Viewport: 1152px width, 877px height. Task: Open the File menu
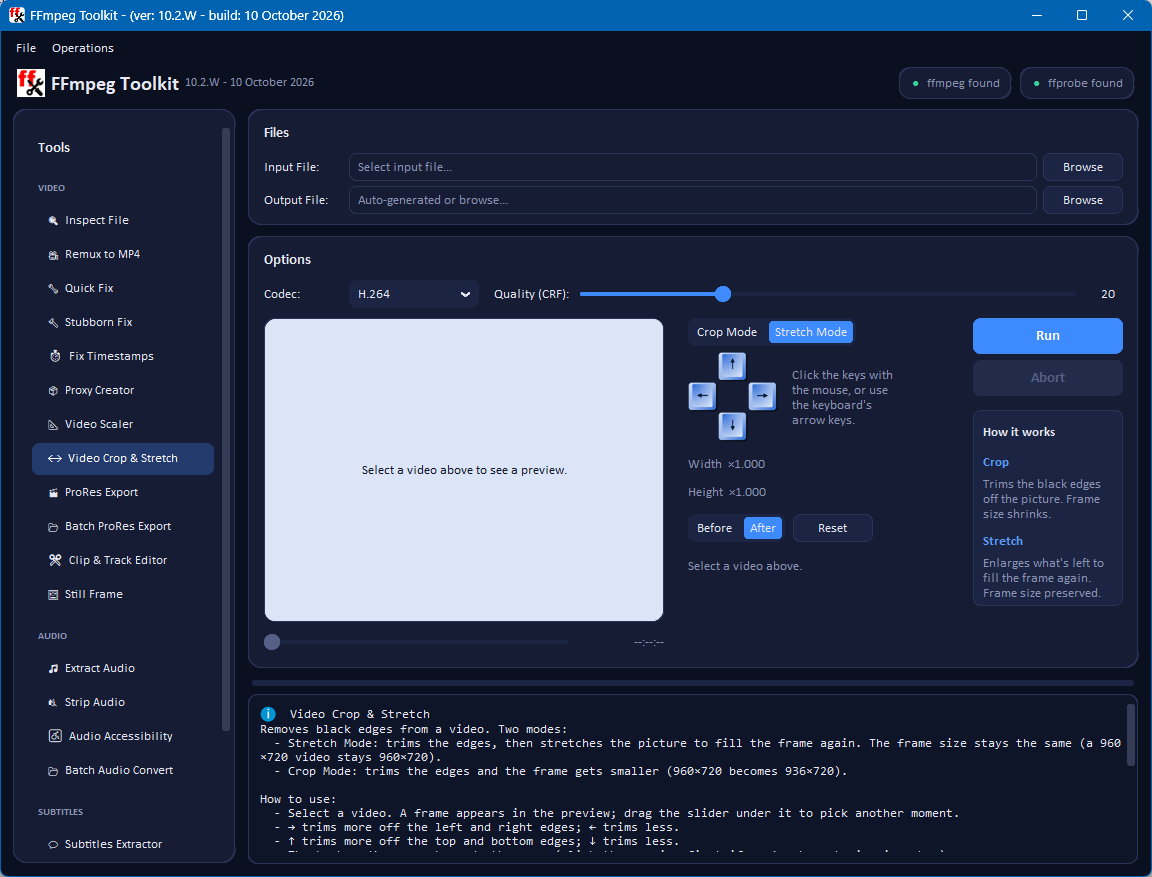[x=26, y=48]
